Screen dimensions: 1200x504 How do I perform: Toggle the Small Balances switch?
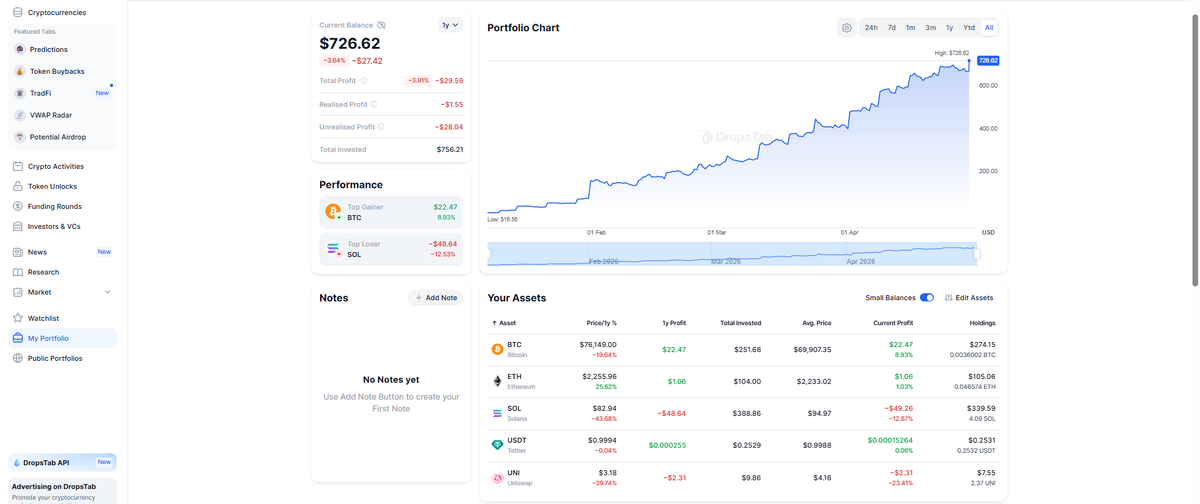coord(927,298)
